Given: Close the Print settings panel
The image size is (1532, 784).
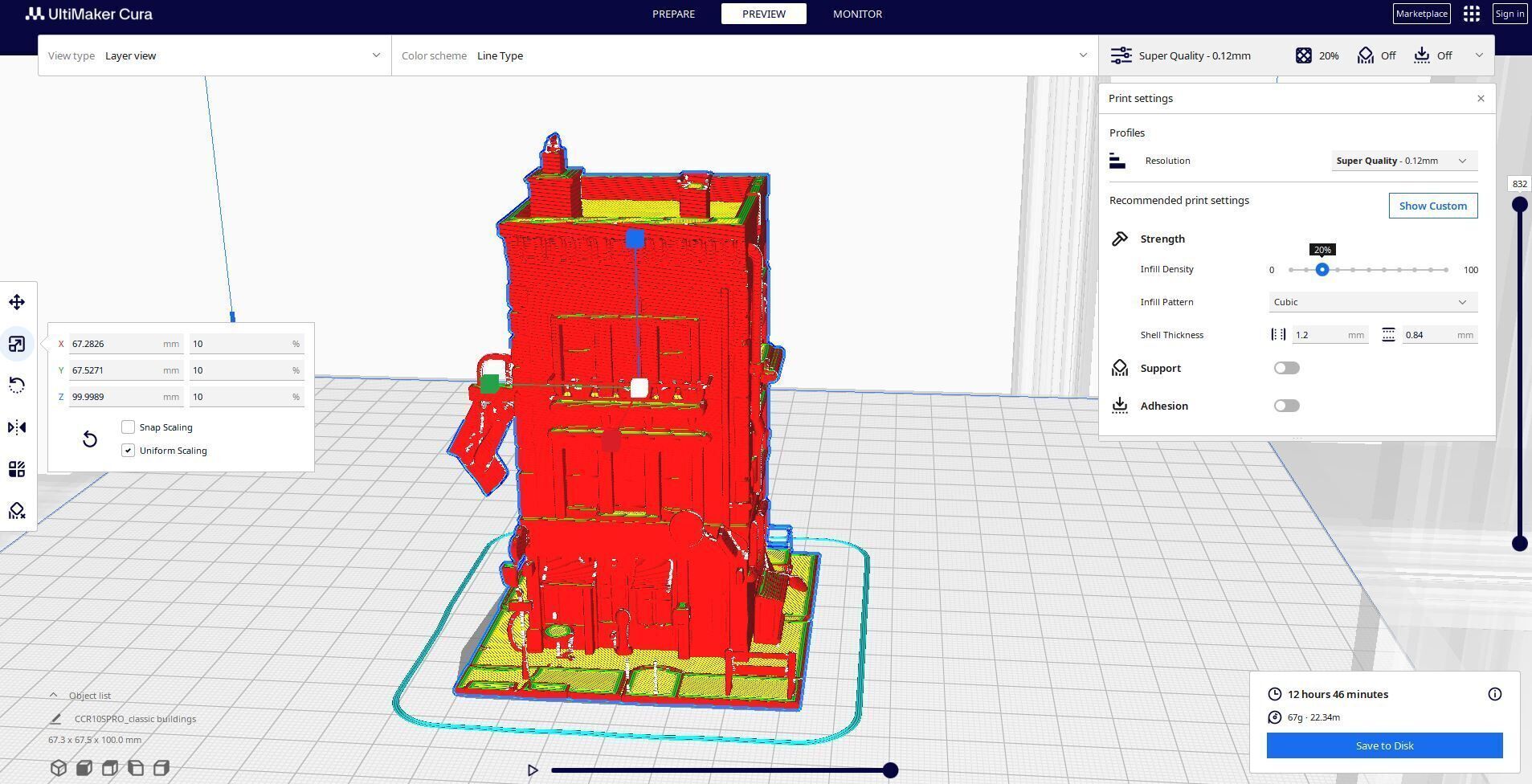Looking at the screenshot, I should point(1481,98).
